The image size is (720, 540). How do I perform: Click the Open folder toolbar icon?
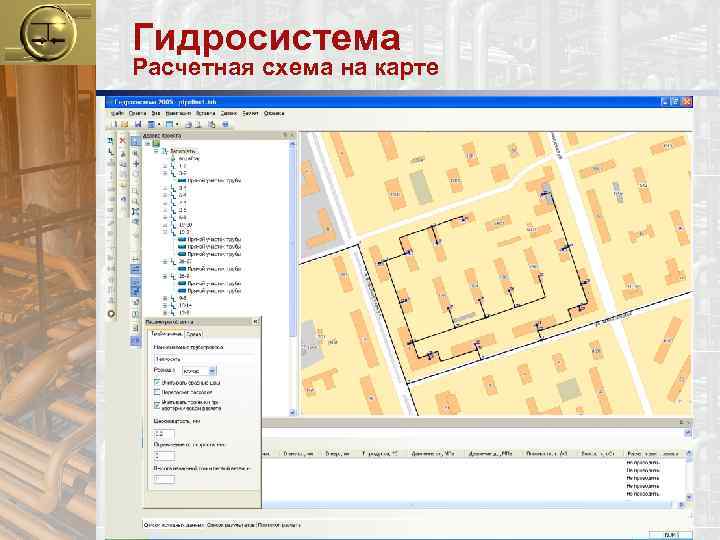click(124, 124)
